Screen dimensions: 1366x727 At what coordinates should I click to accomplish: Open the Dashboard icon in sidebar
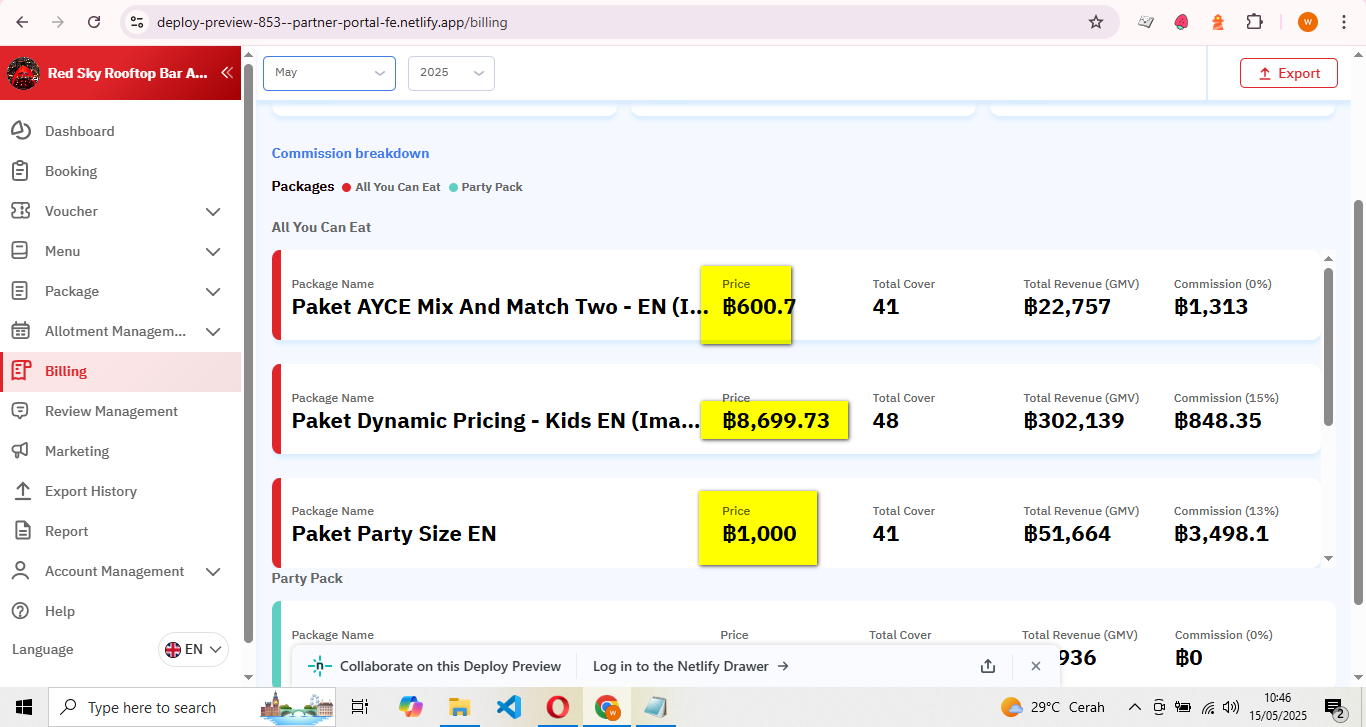[20, 131]
